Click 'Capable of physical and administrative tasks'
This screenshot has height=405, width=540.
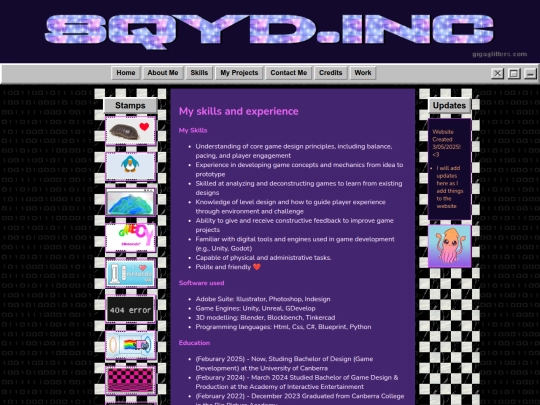click(263, 258)
